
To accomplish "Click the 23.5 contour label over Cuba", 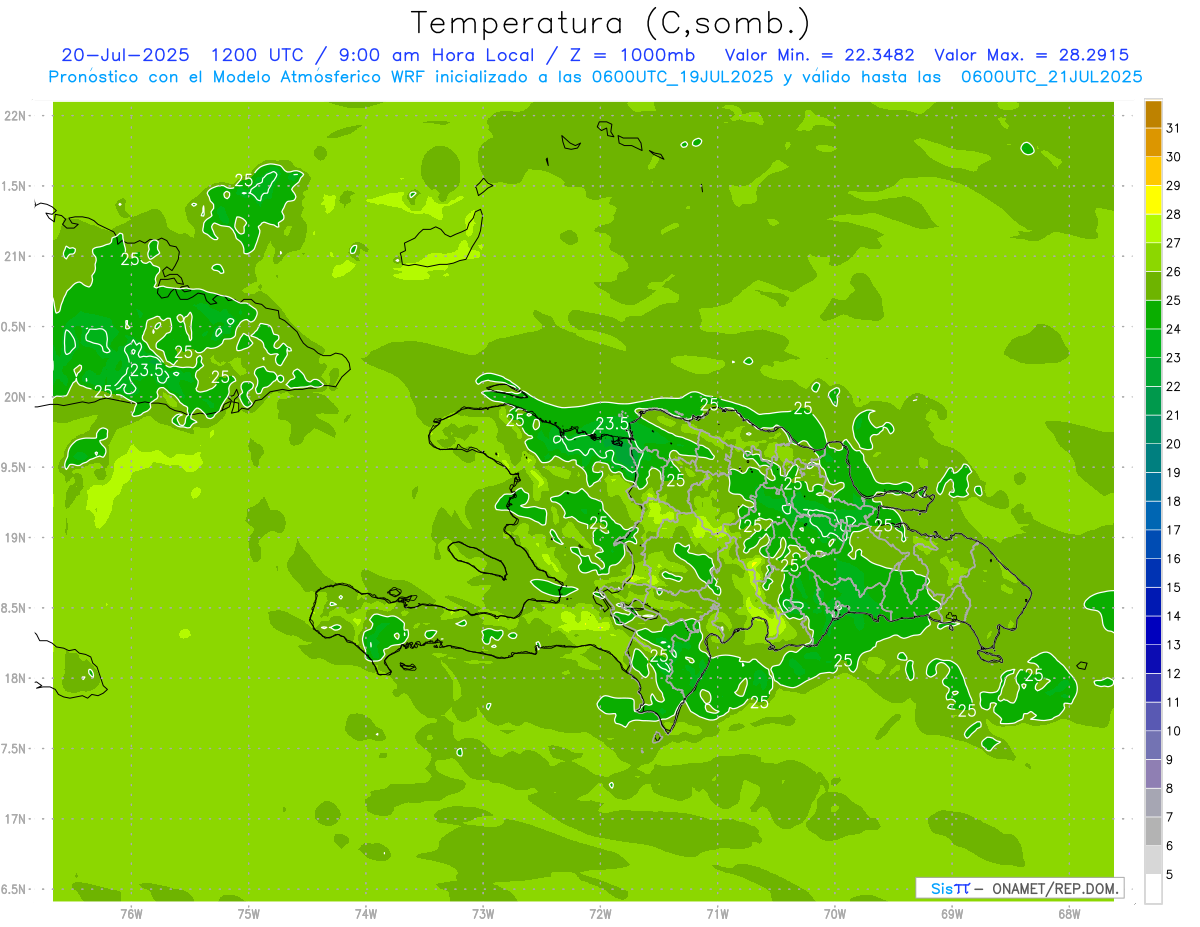I will (147, 370).
